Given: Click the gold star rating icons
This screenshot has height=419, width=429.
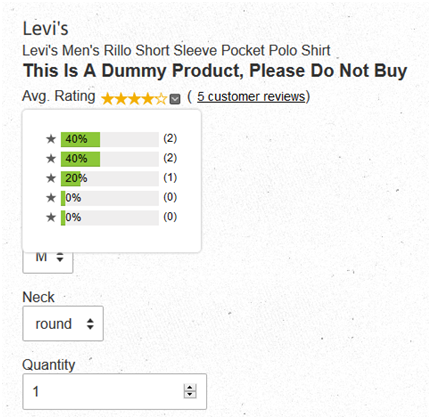Looking at the screenshot, I should [x=134, y=99].
